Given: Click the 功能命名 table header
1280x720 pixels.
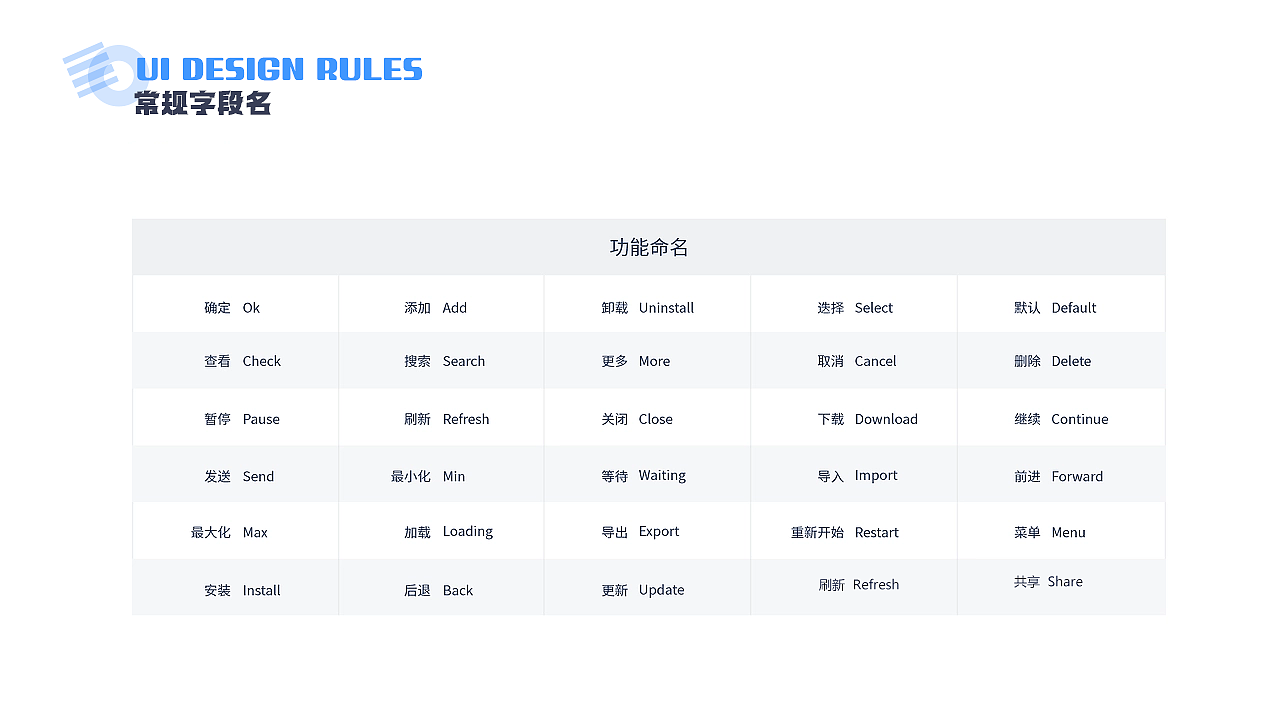Looking at the screenshot, I should pyautogui.click(x=649, y=247).
